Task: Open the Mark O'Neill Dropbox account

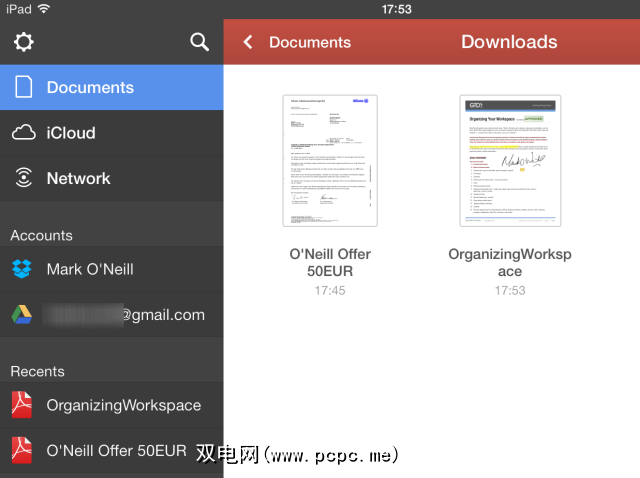Action: (111, 269)
